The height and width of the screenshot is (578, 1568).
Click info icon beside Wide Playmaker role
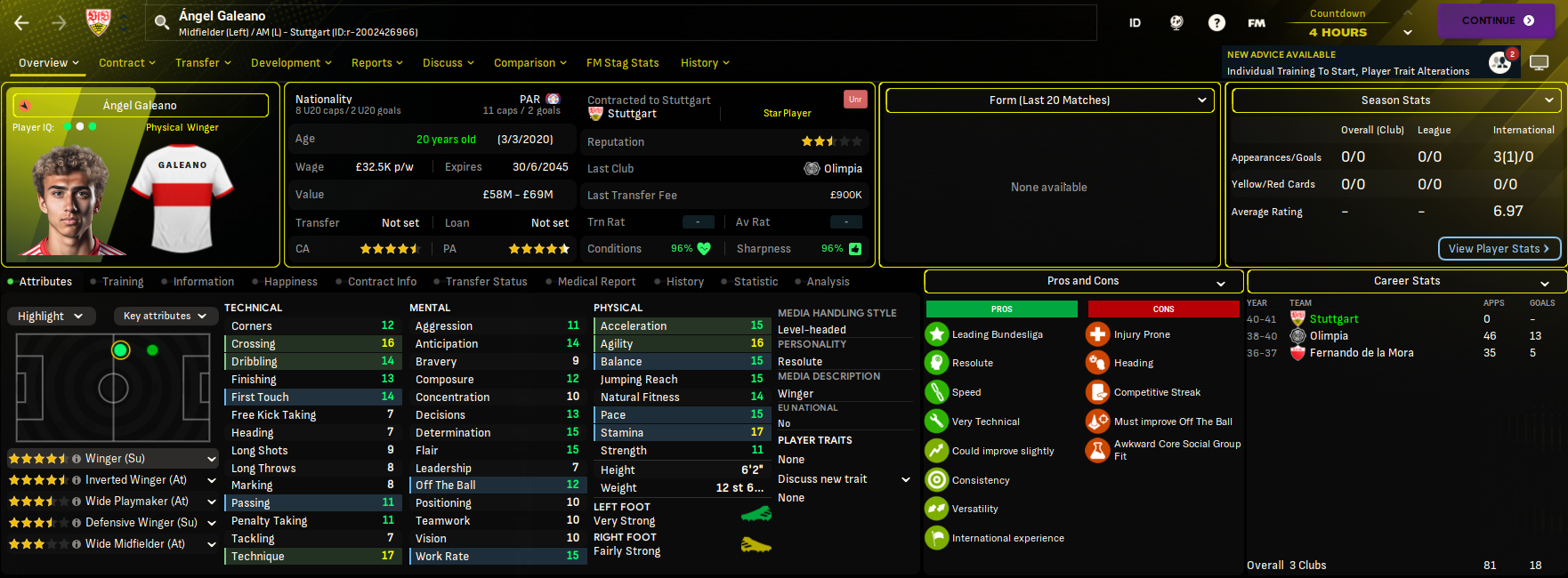pos(77,502)
